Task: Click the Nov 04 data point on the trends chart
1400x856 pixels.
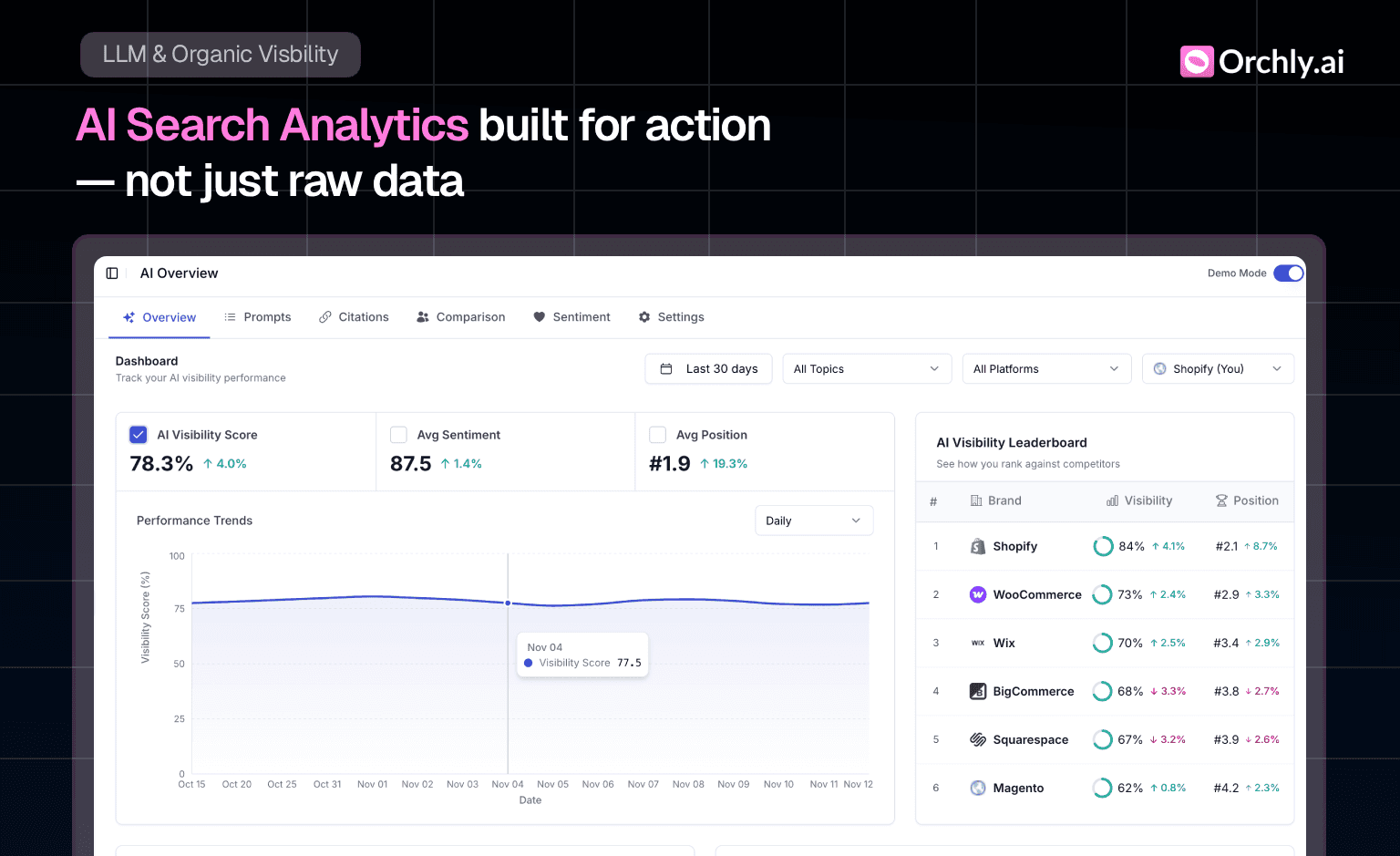Action: tap(508, 603)
